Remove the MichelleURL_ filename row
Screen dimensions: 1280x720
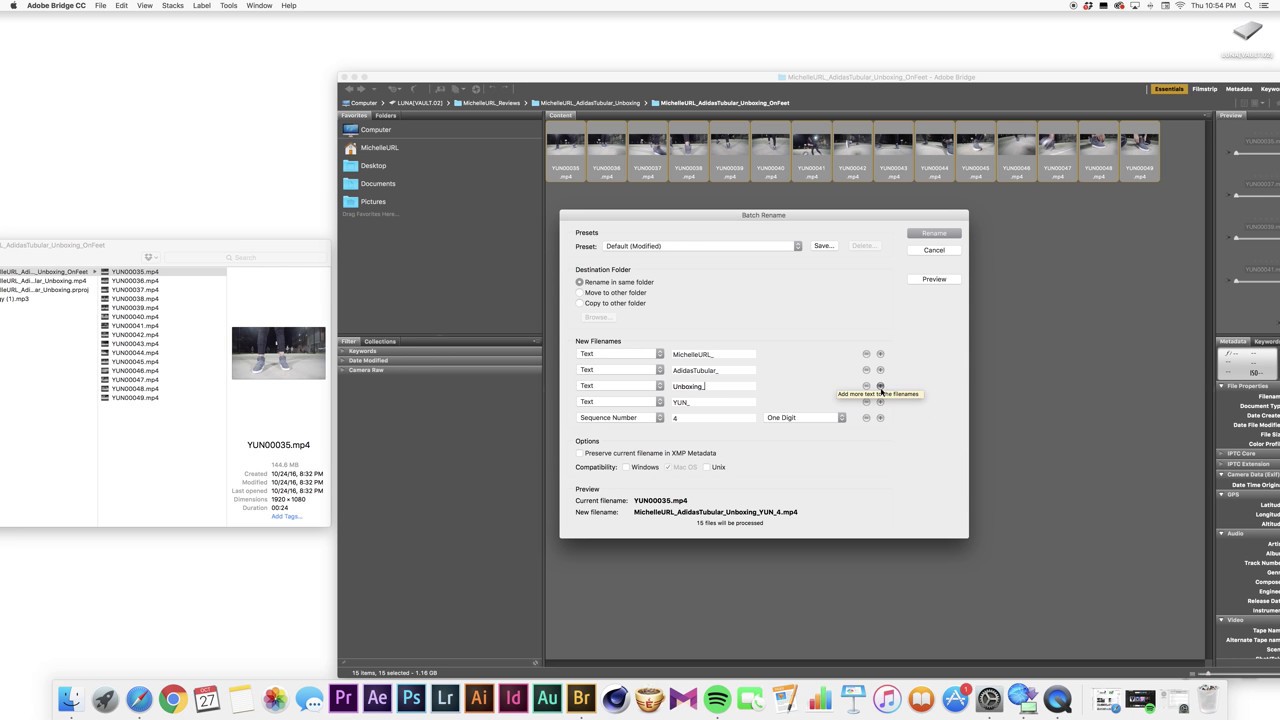[x=866, y=354]
